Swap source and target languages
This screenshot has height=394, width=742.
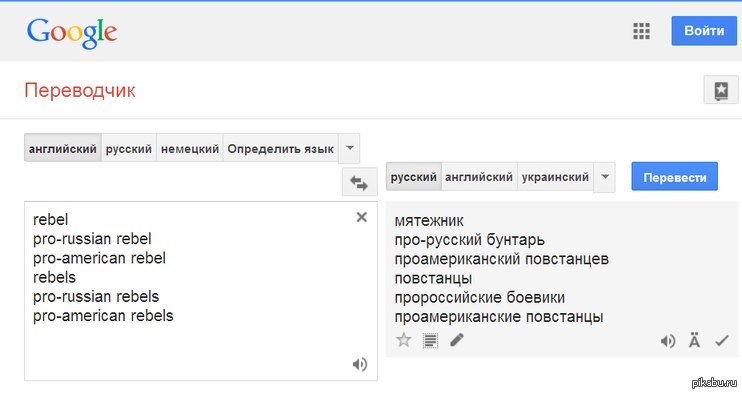point(359,182)
